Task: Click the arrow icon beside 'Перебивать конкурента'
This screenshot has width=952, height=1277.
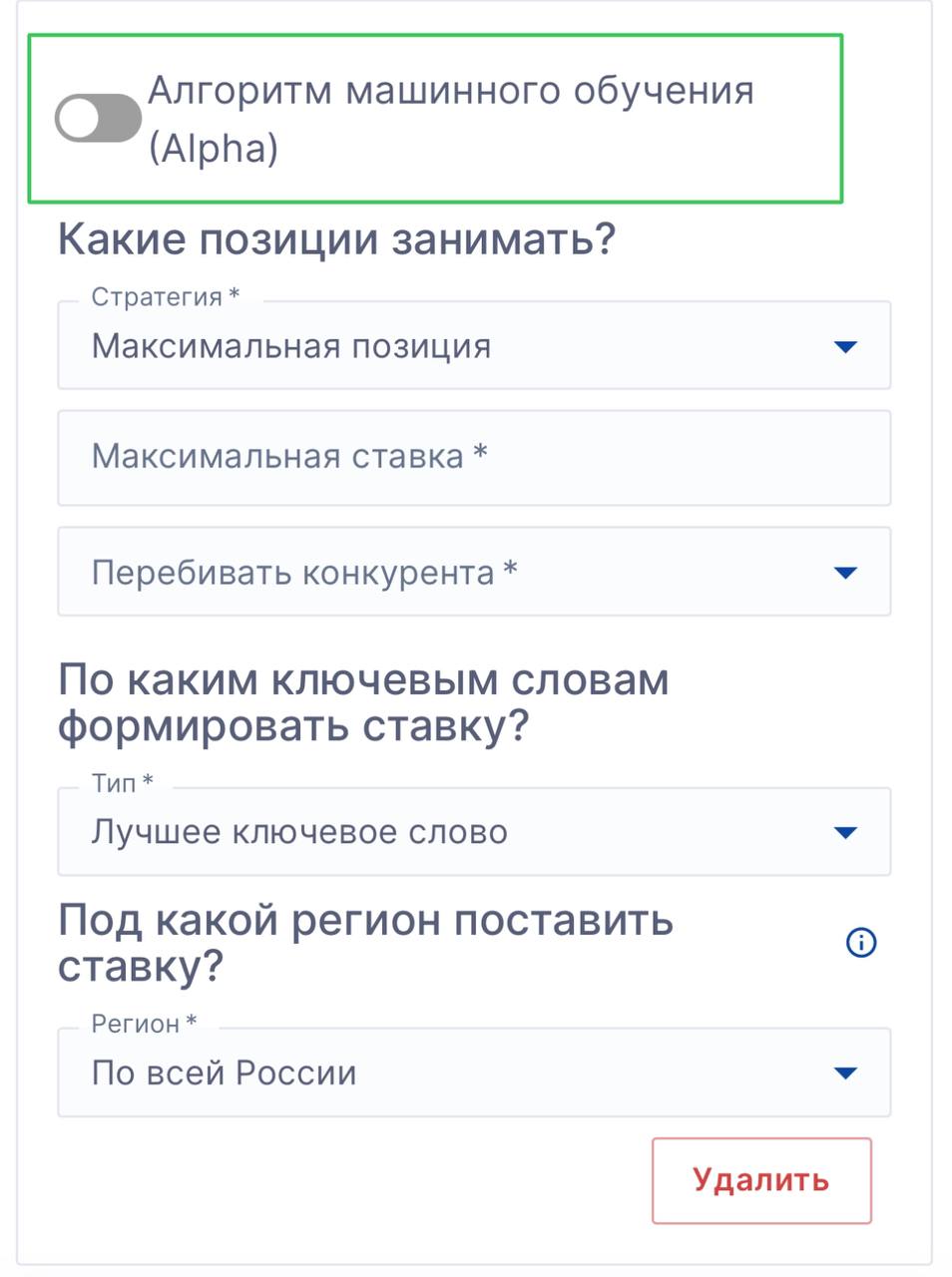Action: 845,574
